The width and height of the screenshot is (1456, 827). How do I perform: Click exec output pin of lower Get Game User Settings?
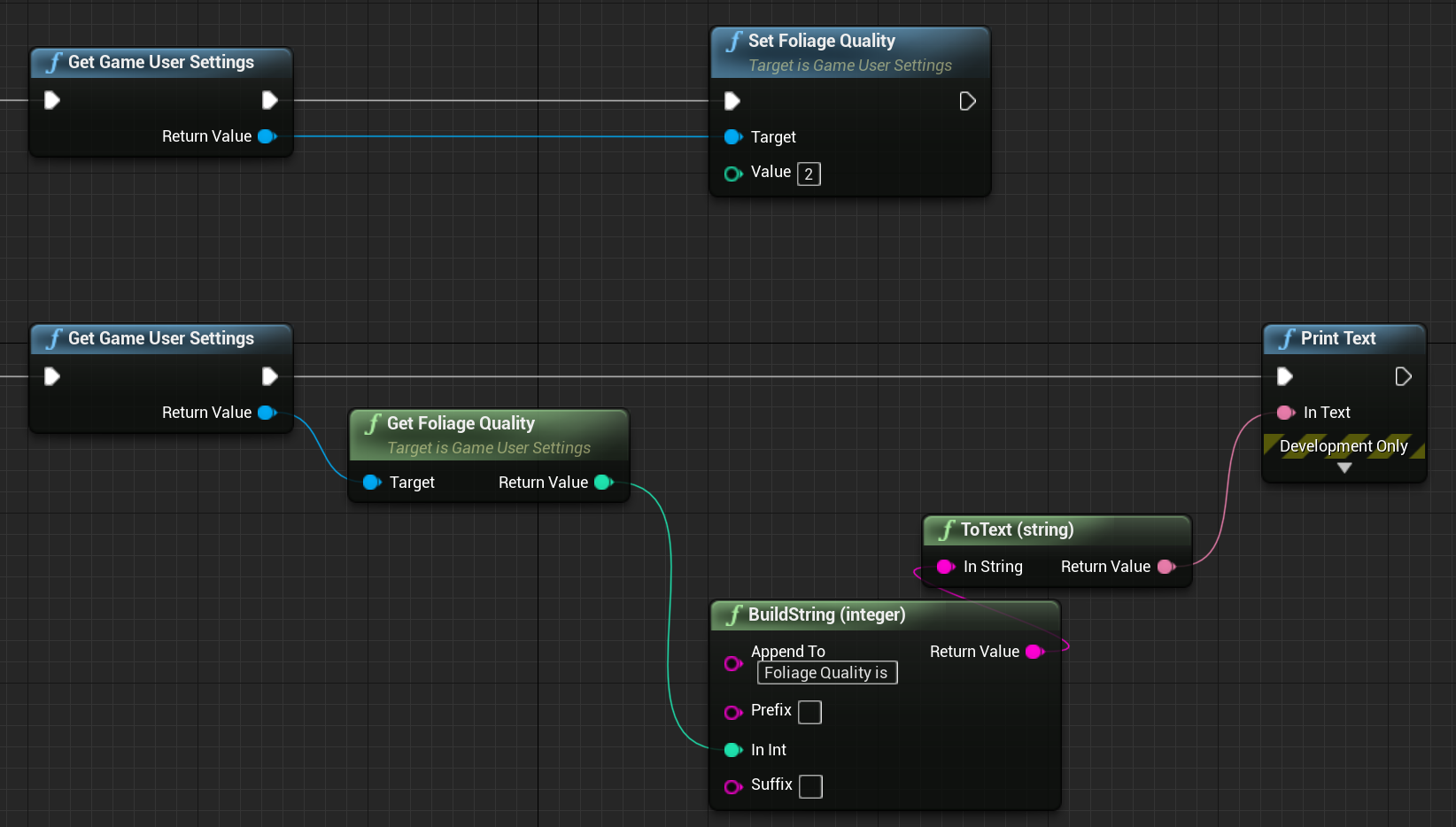[x=270, y=376]
